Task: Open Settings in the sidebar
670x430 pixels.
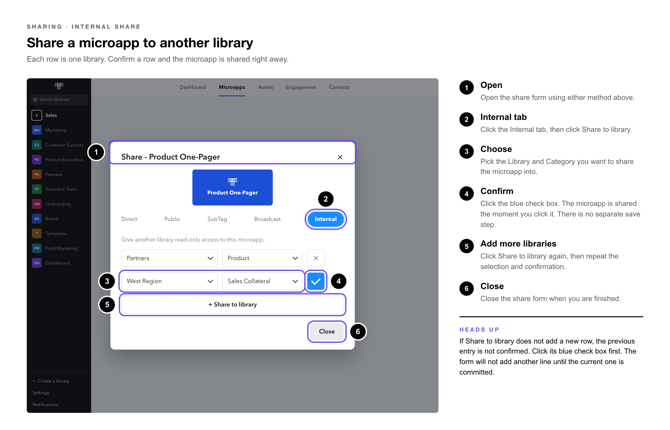Action: [41, 393]
